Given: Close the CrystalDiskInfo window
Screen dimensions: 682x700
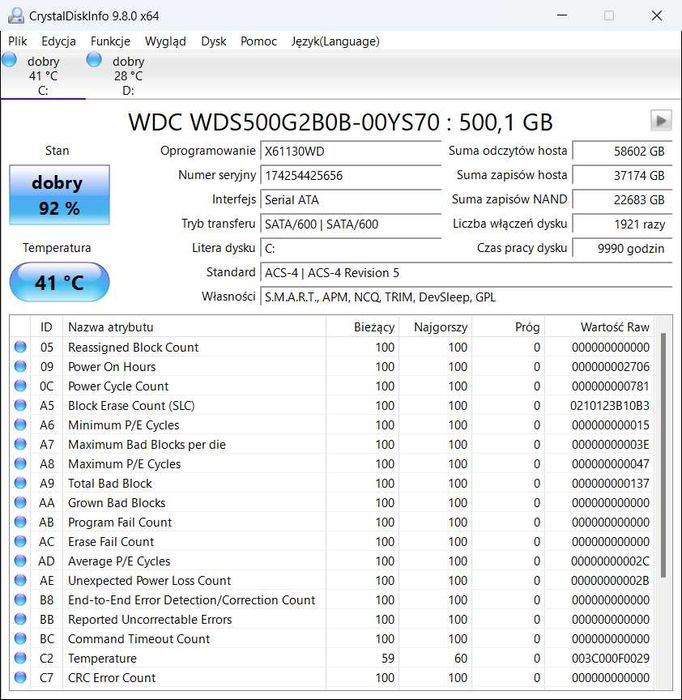Looking at the screenshot, I should [x=657, y=16].
